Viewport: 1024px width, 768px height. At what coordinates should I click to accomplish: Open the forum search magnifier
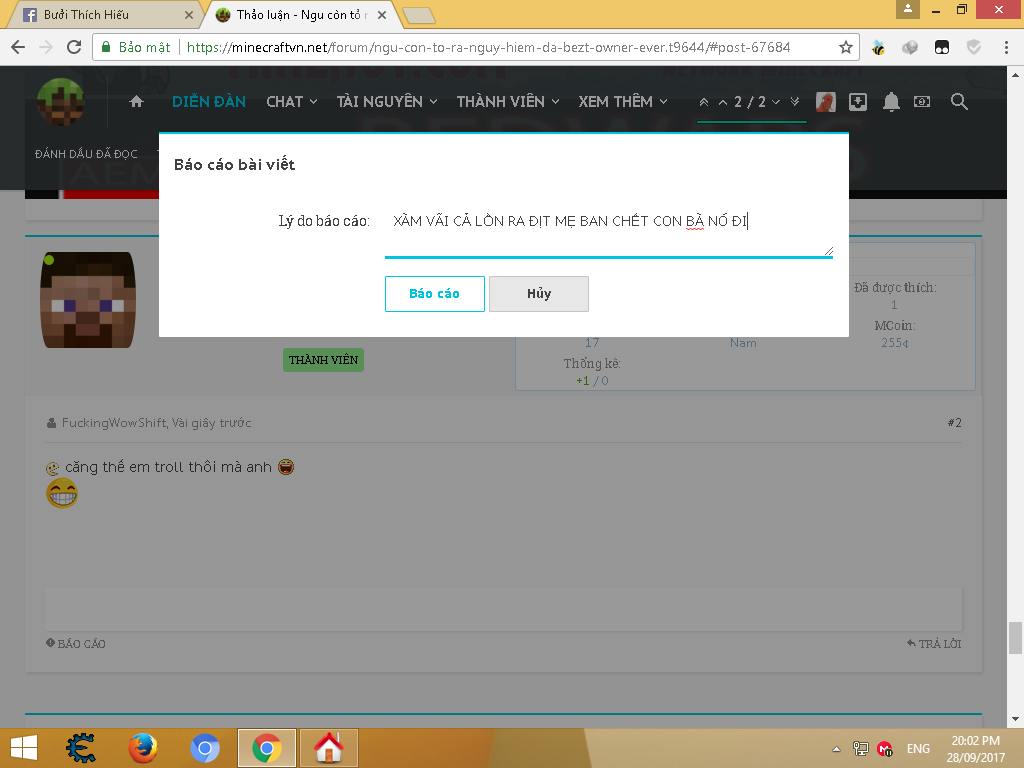pos(959,101)
